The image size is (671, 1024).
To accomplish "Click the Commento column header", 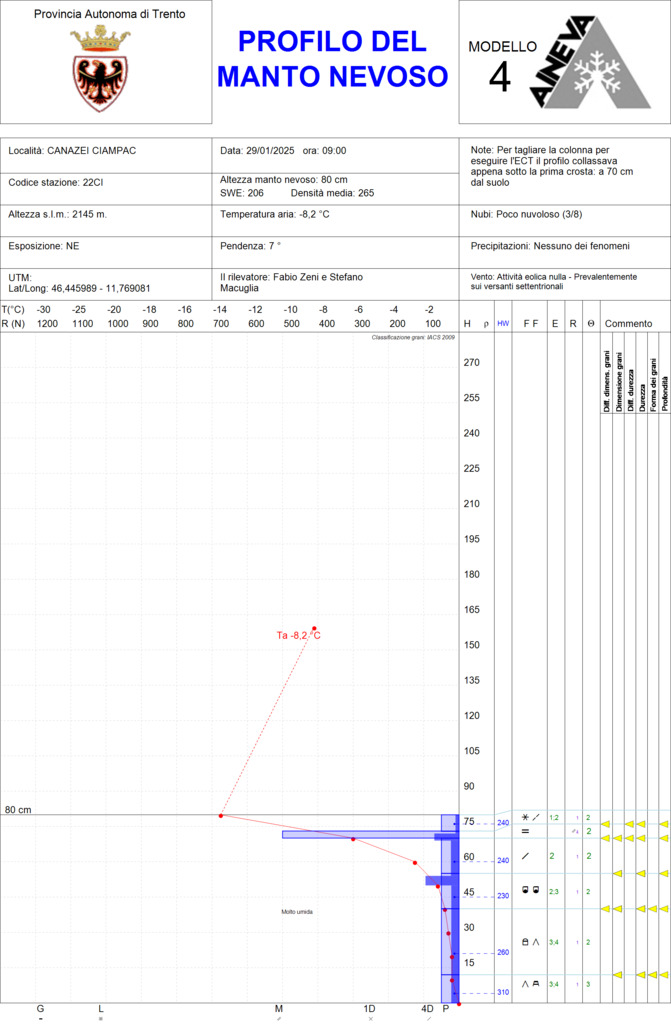I will click(x=628, y=324).
